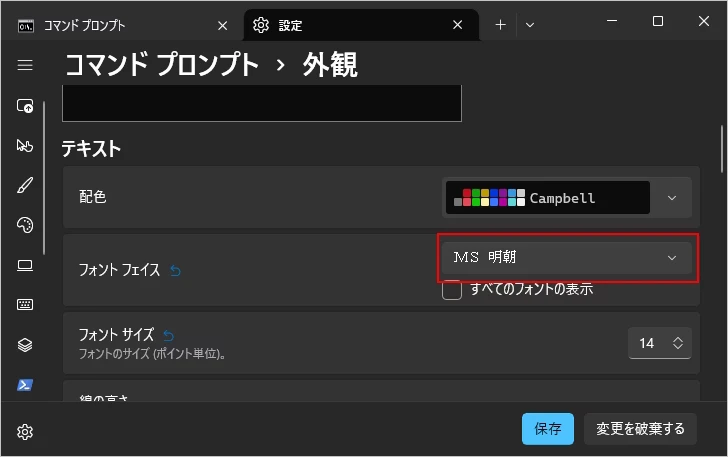Click the 配色 row label
This screenshot has width=728, height=457.
(92, 197)
